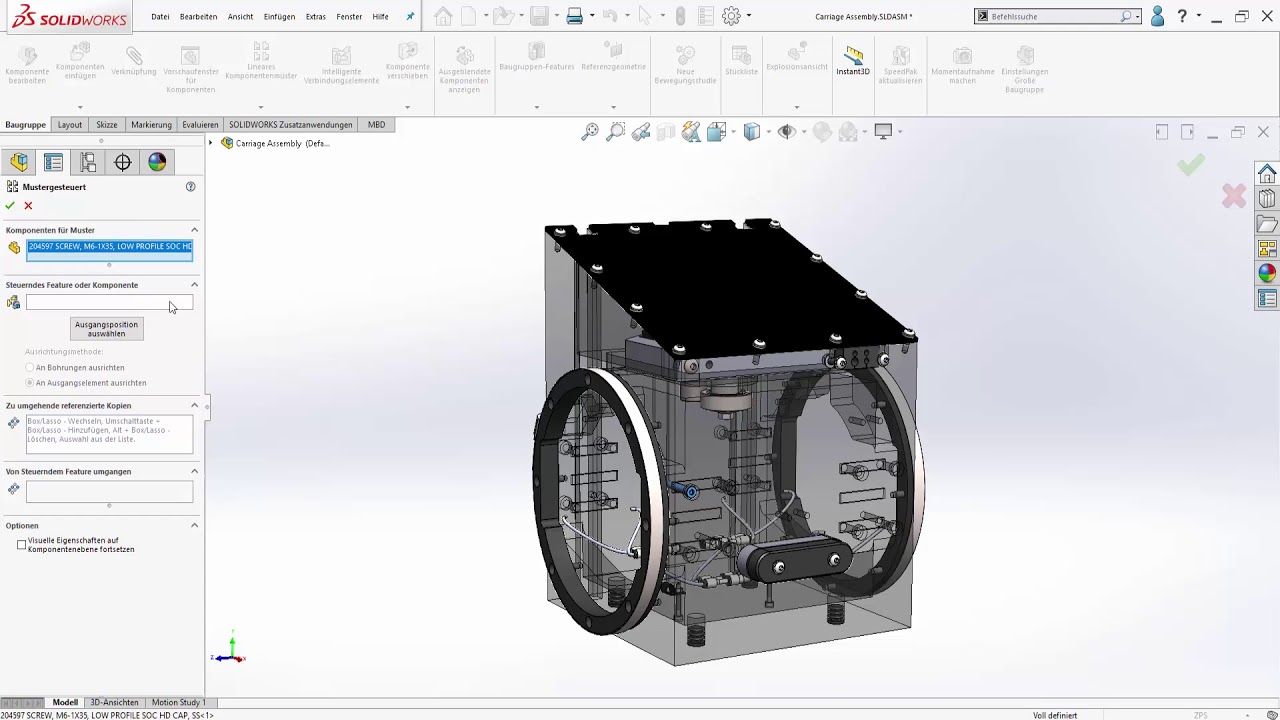The height and width of the screenshot is (720, 1280).
Task: Open the Bearbeiten menu
Action: [x=198, y=17]
